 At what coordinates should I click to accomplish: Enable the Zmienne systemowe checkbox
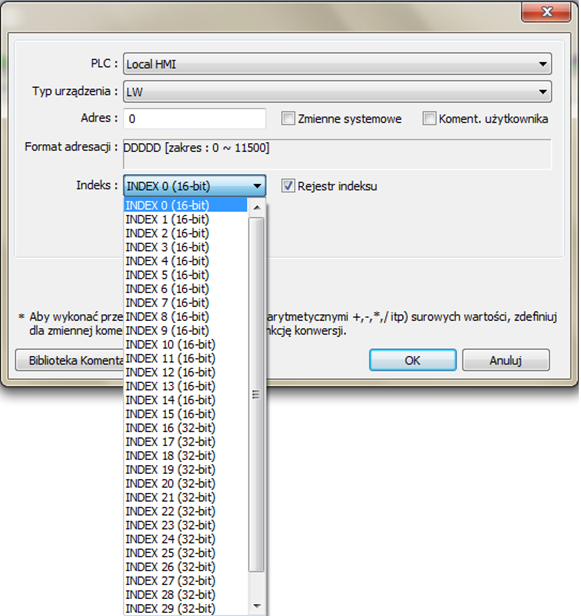coord(288,118)
